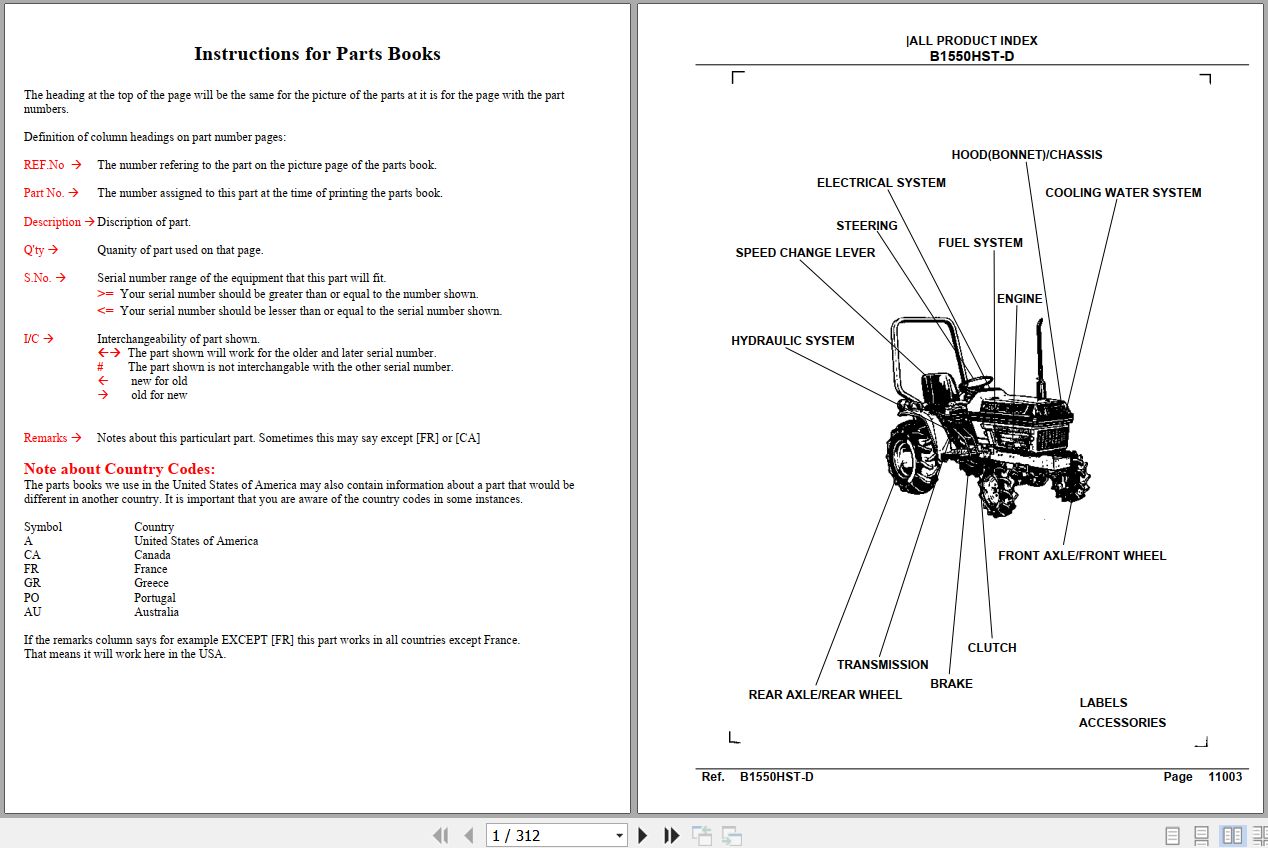This screenshot has height=848, width=1268.
Task: Click the ELECTRICAL SYSTEM label
Action: point(881,183)
